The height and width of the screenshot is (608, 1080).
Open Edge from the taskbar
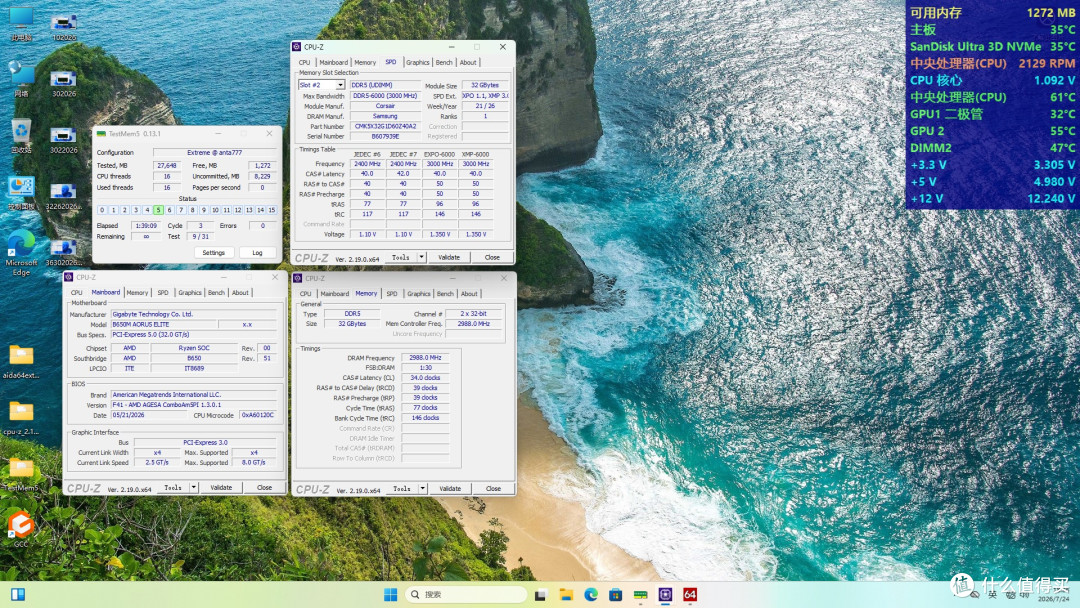(x=591, y=594)
